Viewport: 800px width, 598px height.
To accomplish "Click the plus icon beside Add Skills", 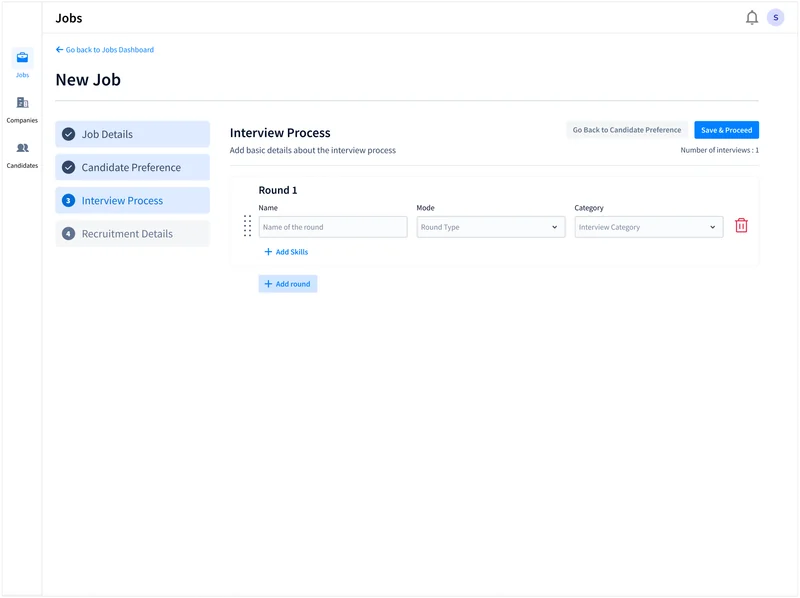I will [x=268, y=252].
